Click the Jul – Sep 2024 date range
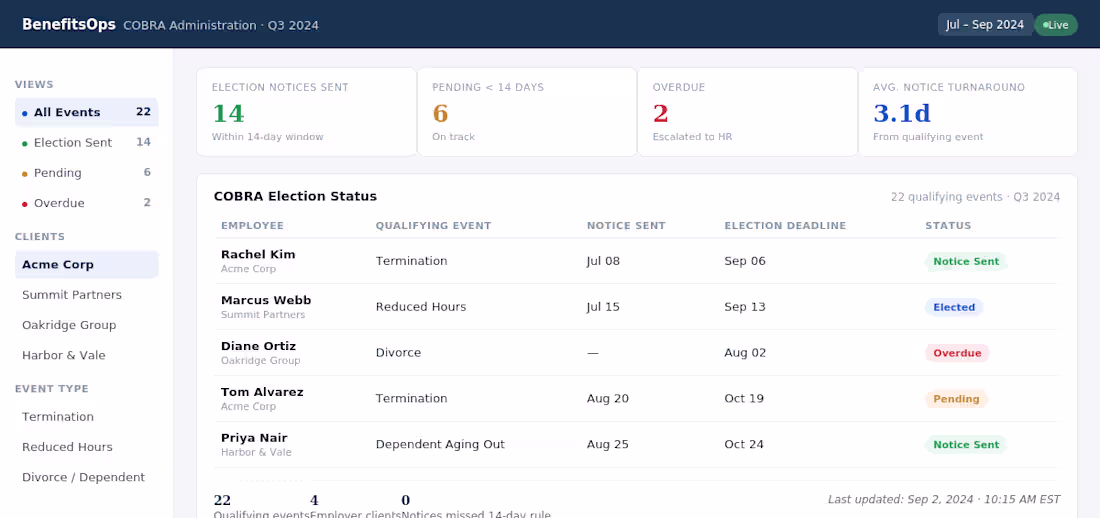Screen dimensions: 1100x518 tap(984, 25)
